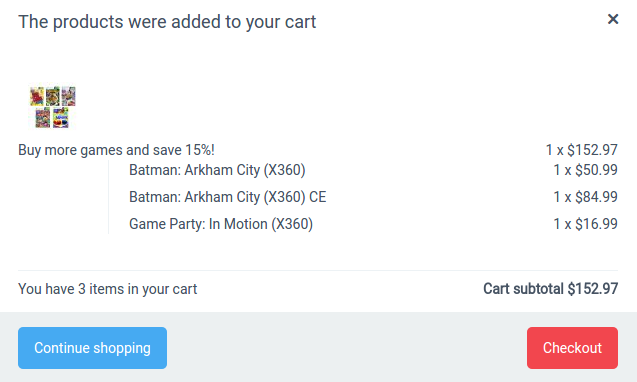The height and width of the screenshot is (382, 637).
Task: Open 'Buy more games and save 15%!' product
Action: 116,150
